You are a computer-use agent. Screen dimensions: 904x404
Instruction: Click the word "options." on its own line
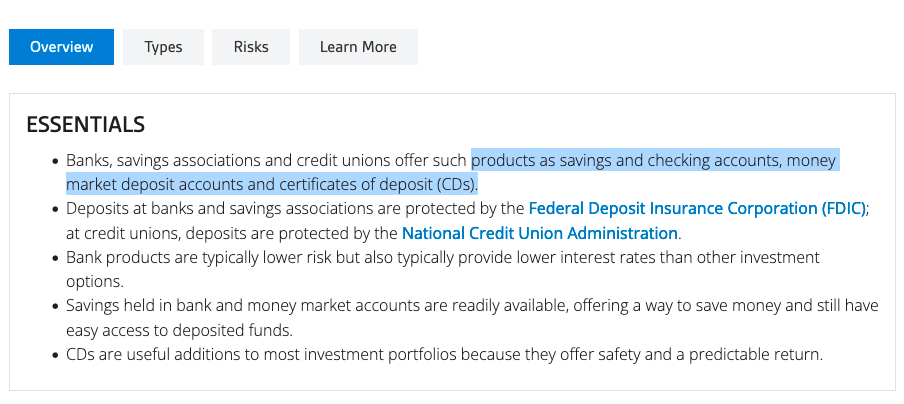pos(95,282)
